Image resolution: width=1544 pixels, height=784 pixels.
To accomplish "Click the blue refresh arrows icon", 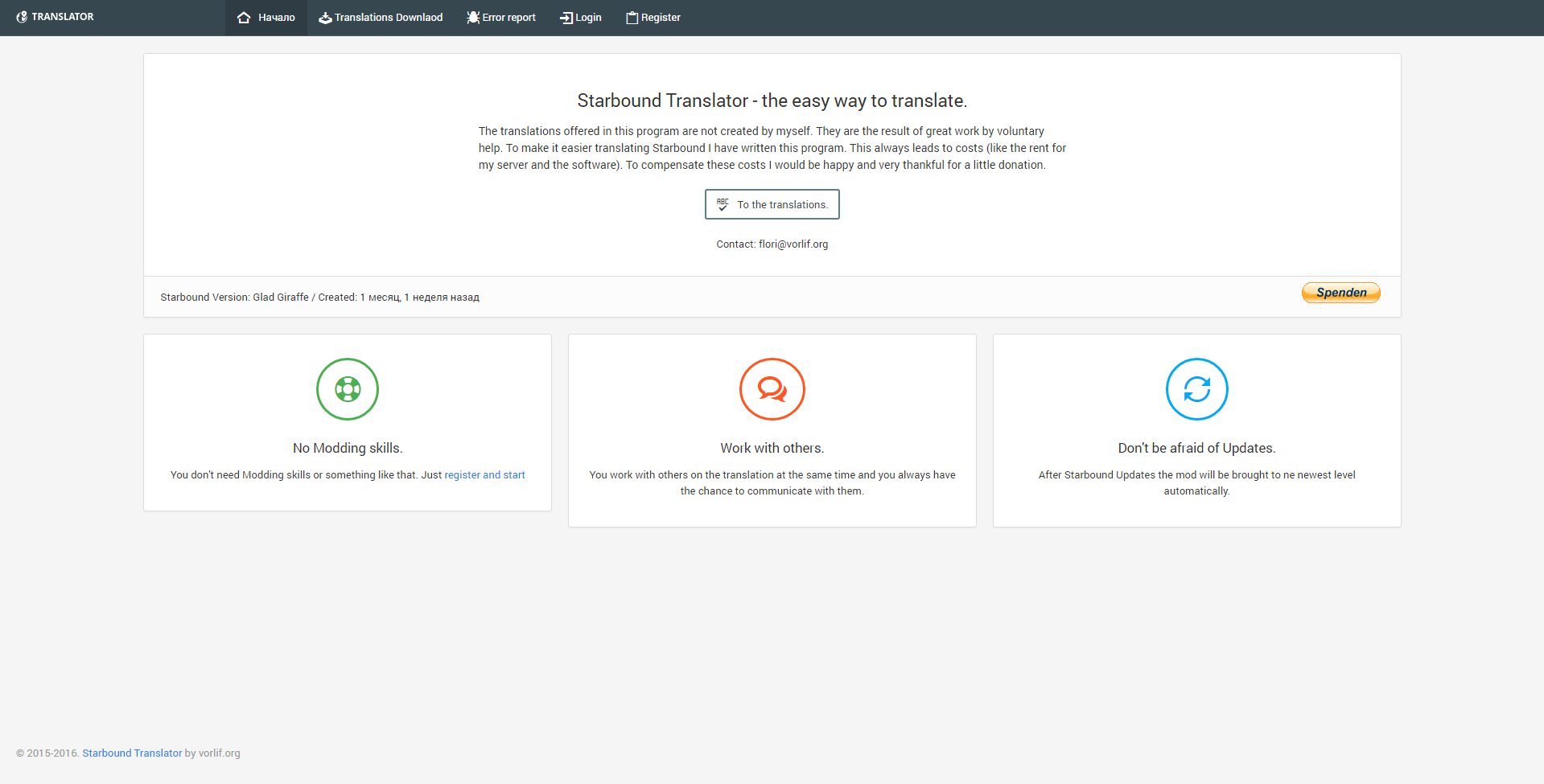I will (x=1197, y=389).
